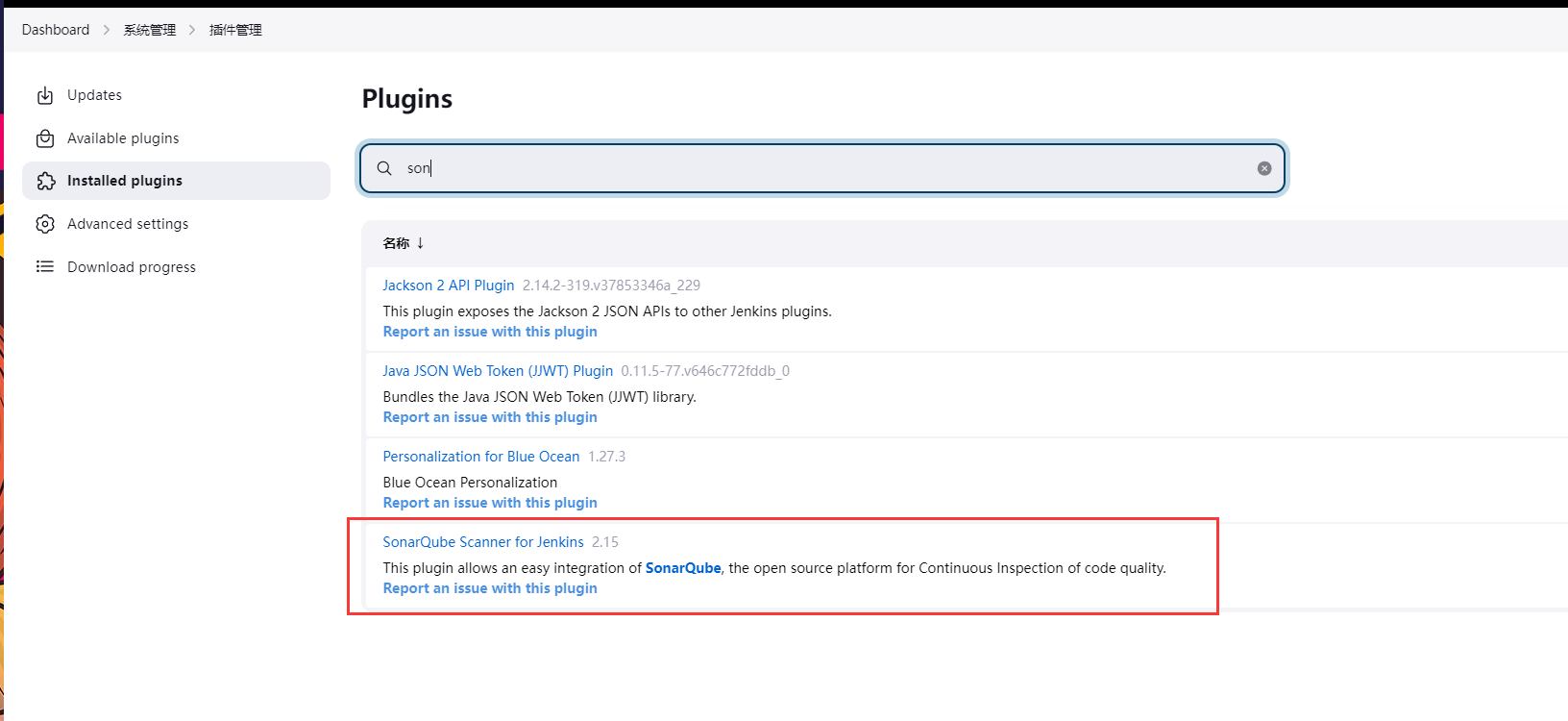Click the Plugins page heading

407,99
